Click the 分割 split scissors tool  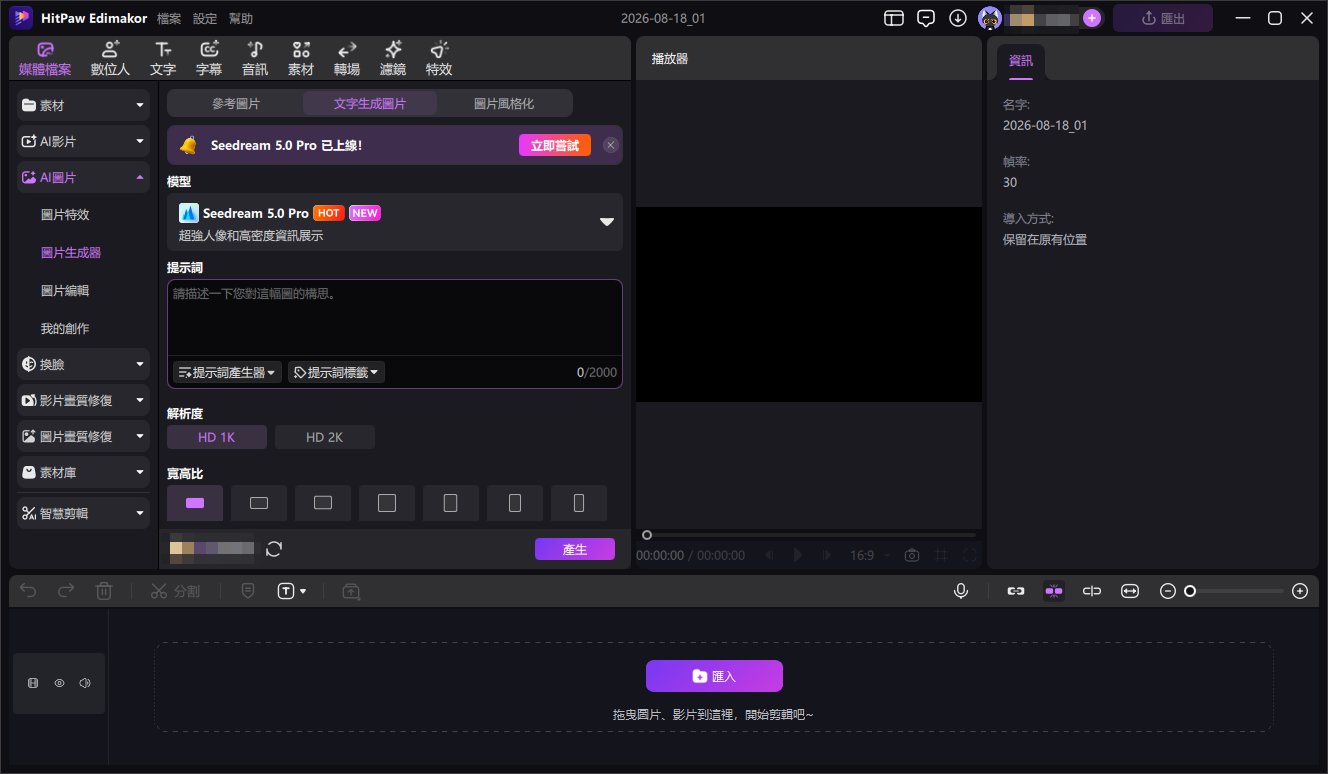pyautogui.click(x=175, y=591)
